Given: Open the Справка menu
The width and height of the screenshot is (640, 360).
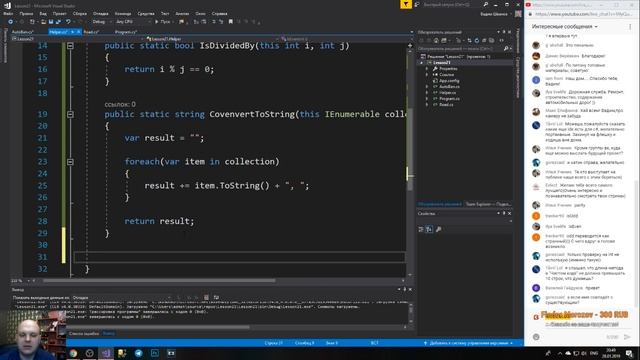Looking at the screenshot, I should 219,13.
